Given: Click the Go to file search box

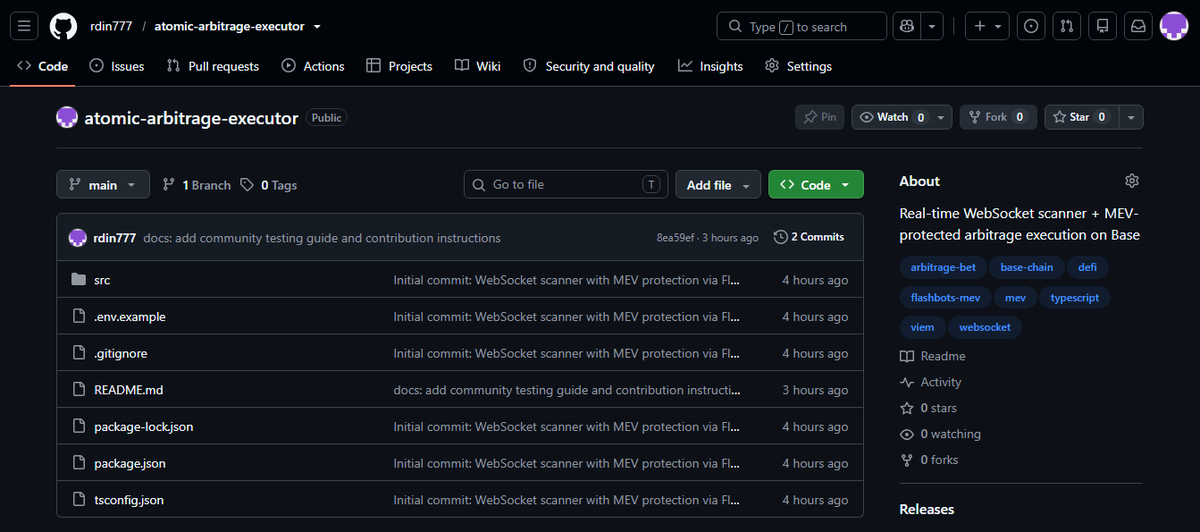Looking at the screenshot, I should point(566,185).
